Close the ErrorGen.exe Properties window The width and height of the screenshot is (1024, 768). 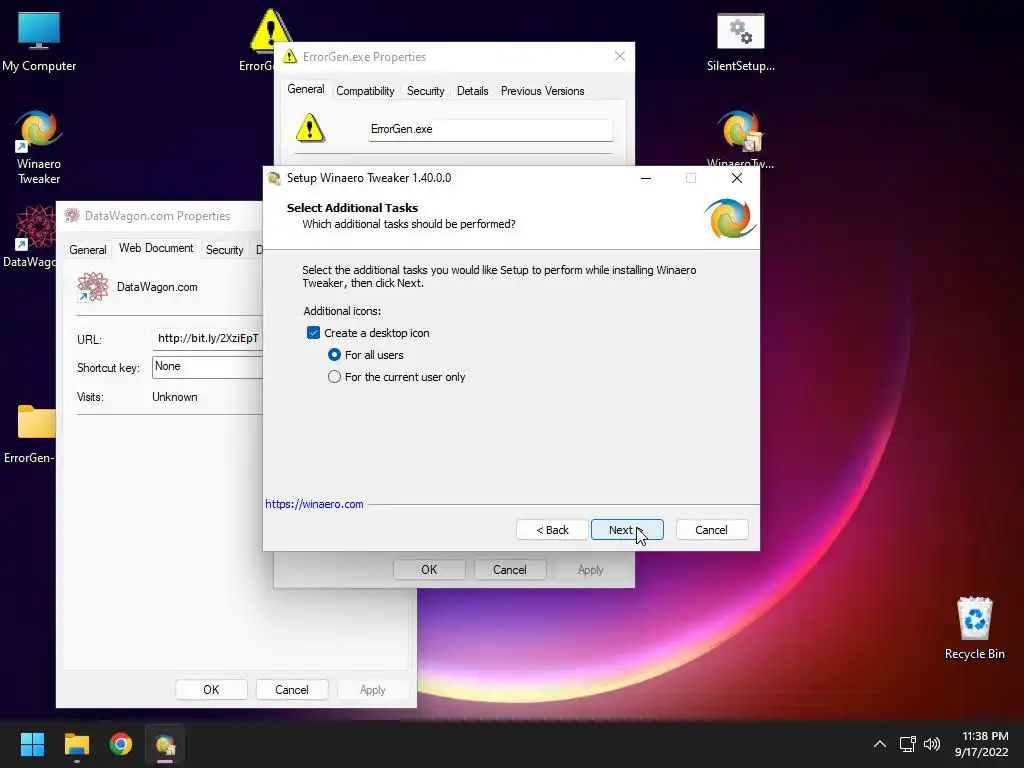click(620, 56)
